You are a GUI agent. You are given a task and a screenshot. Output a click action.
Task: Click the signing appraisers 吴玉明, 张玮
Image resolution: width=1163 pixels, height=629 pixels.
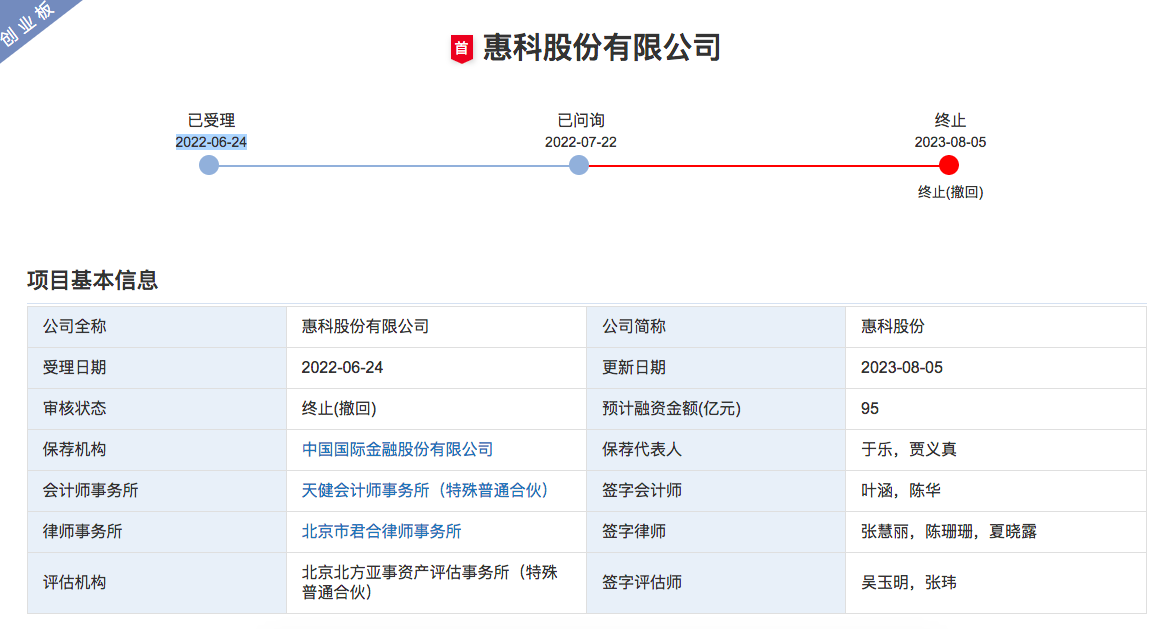coord(909,582)
